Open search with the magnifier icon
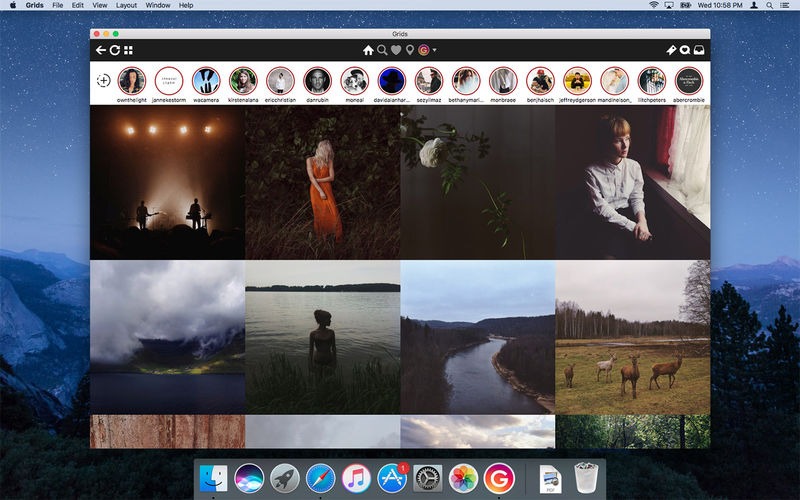This screenshot has height=500, width=800. (382, 50)
